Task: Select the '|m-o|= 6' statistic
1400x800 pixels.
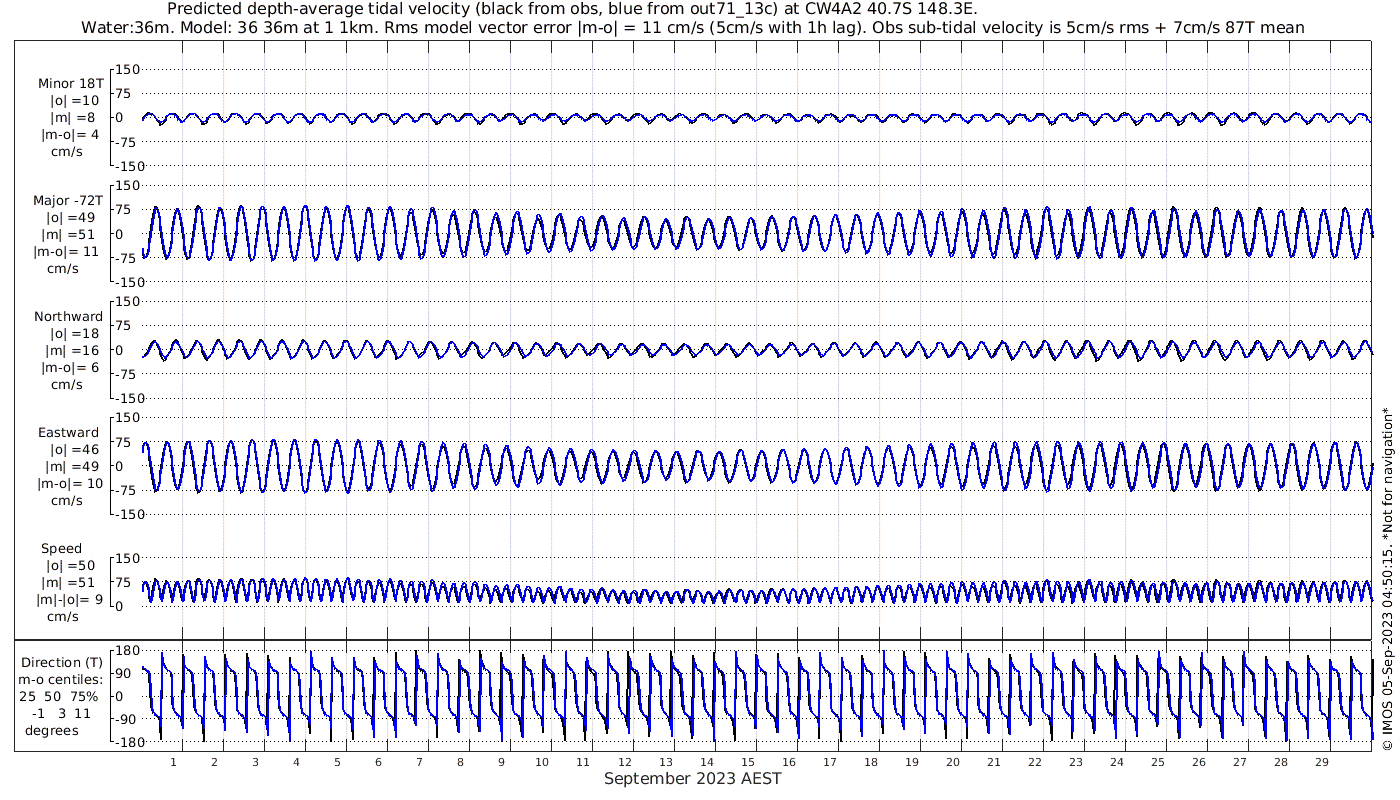Action: coord(70,367)
